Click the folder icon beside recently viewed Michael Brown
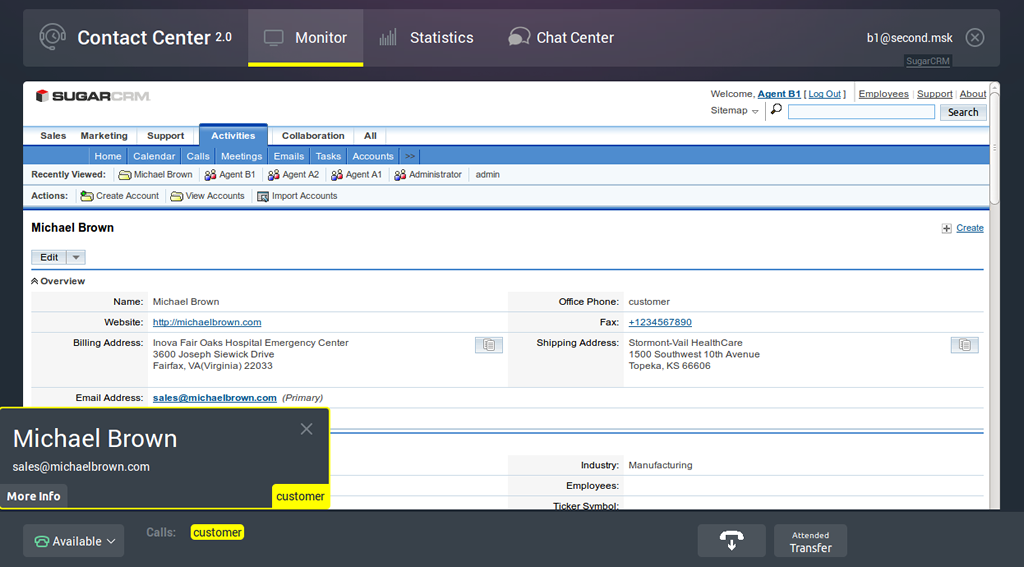The height and width of the screenshot is (567, 1024). click(125, 175)
